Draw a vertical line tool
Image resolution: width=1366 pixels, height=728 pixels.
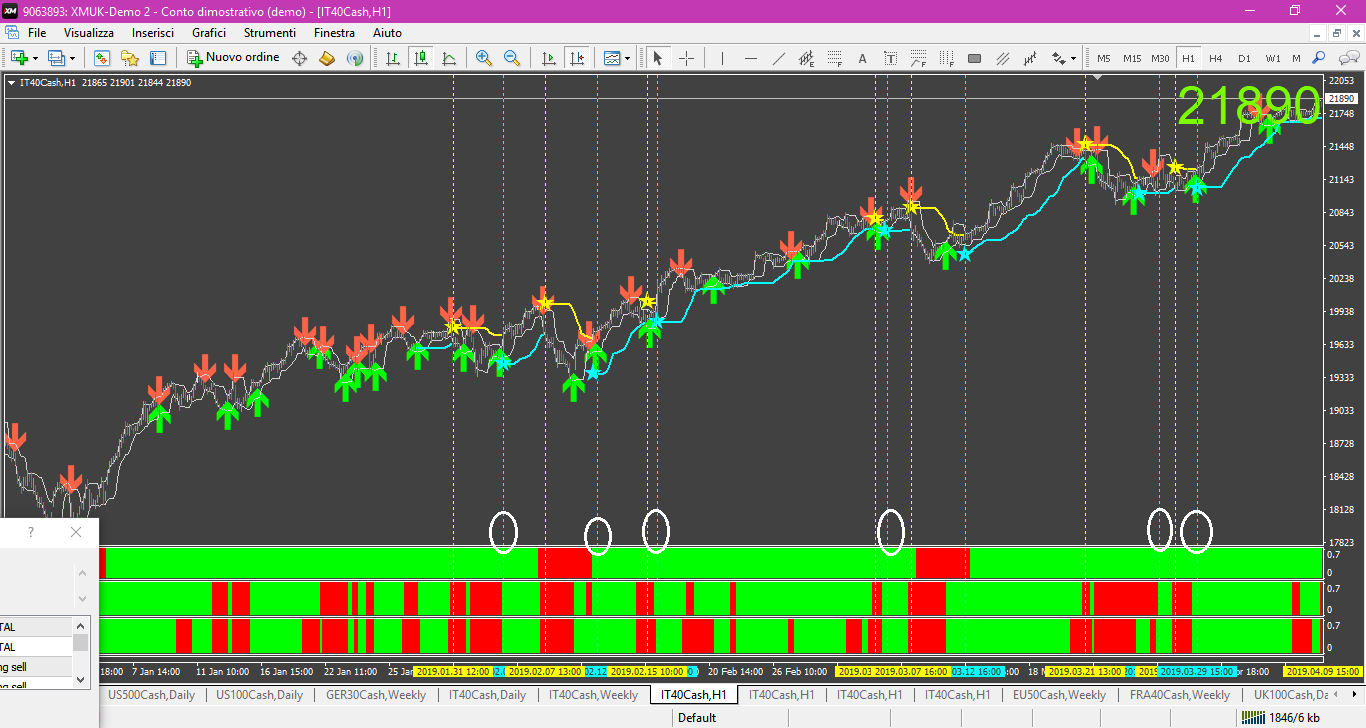tap(722, 58)
